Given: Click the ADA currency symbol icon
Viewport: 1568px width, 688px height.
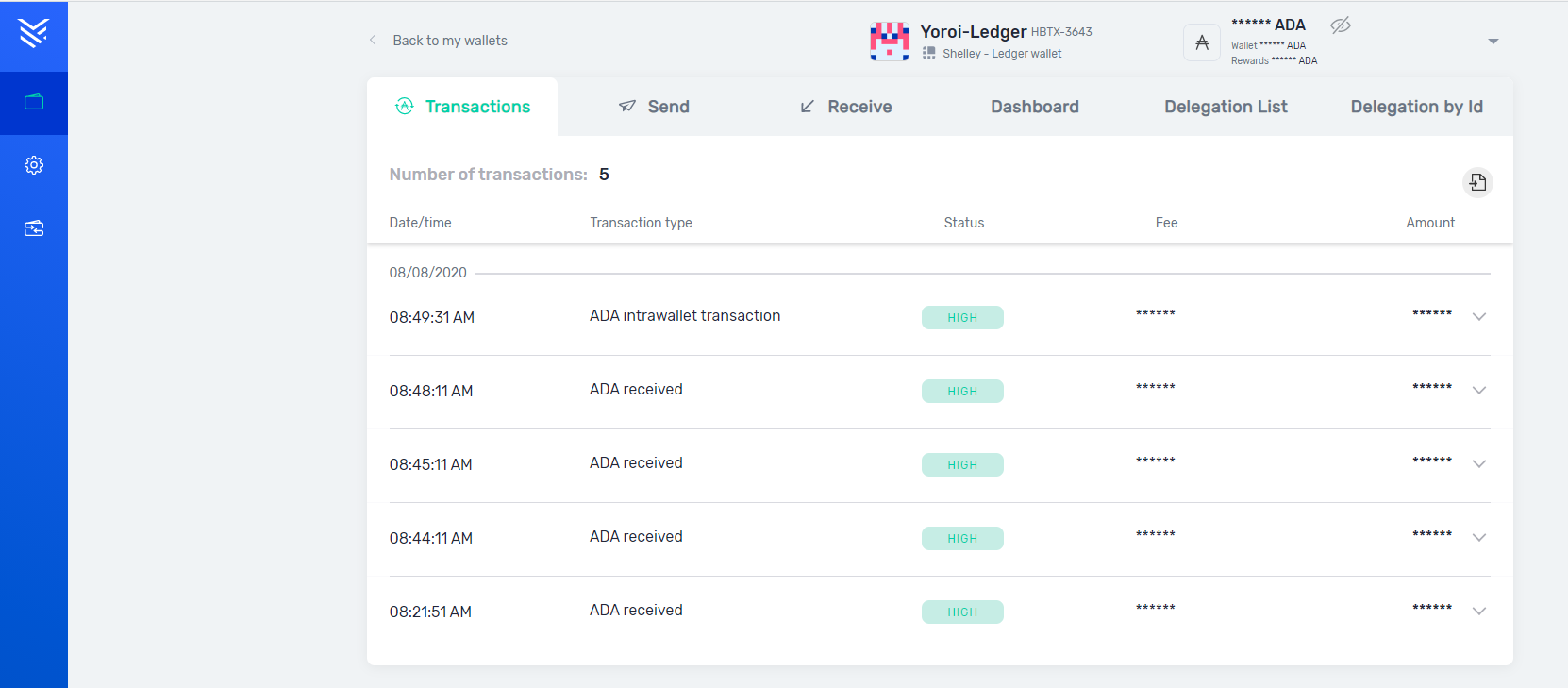Looking at the screenshot, I should click(1202, 42).
